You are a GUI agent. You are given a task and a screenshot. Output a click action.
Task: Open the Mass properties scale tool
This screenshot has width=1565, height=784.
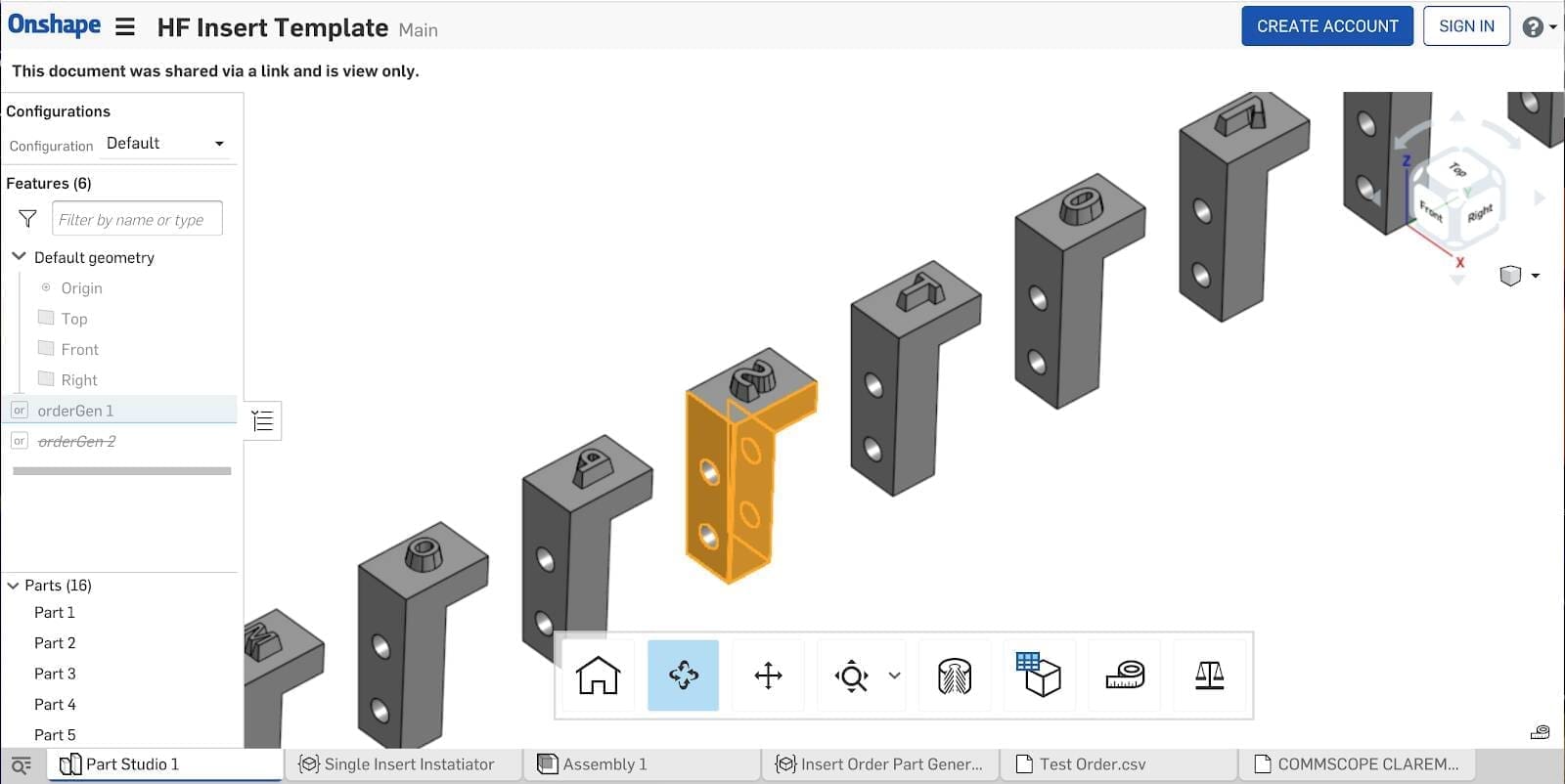click(x=1209, y=675)
